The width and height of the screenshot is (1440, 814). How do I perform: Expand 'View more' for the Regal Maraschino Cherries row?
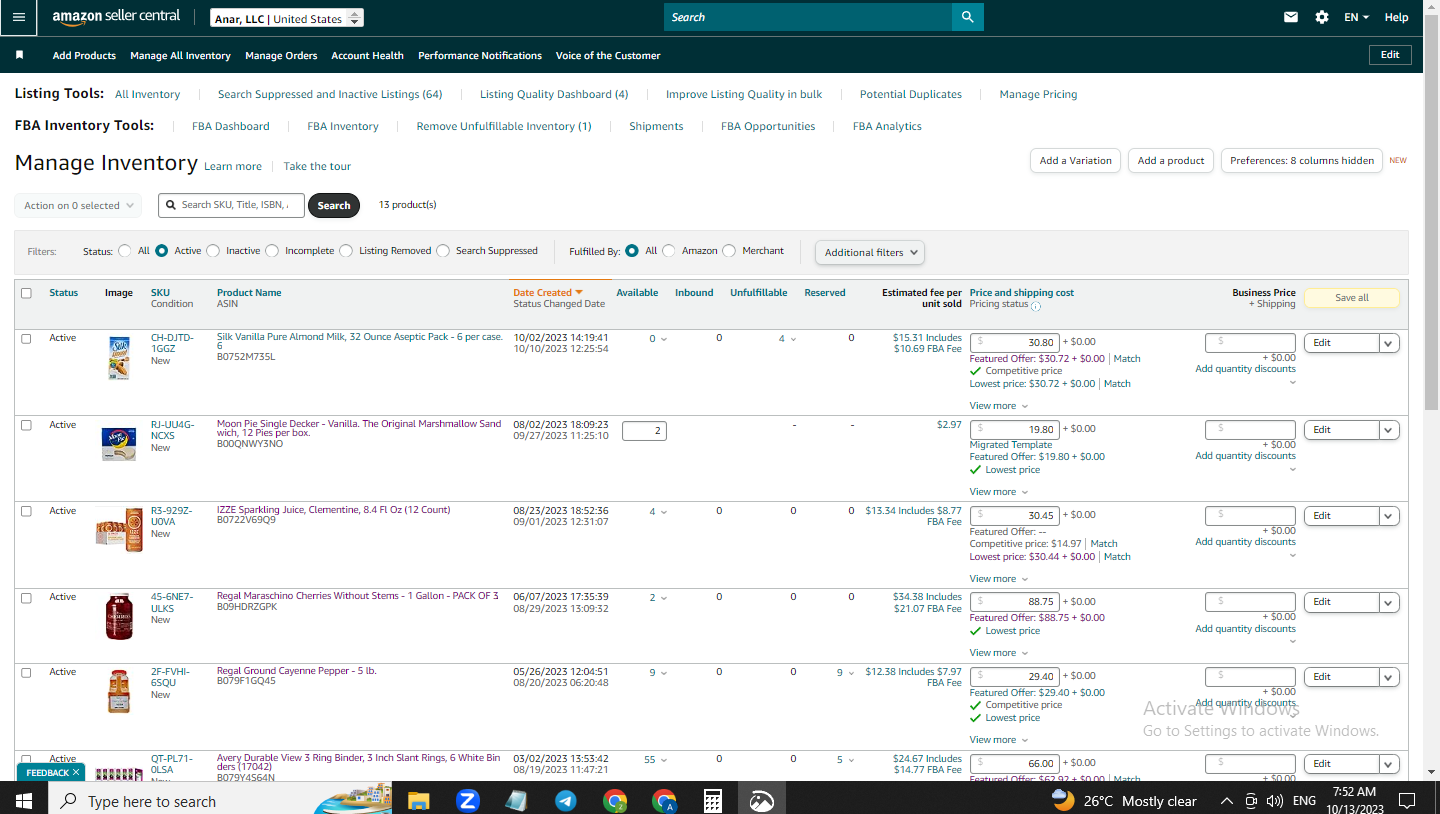pos(999,653)
